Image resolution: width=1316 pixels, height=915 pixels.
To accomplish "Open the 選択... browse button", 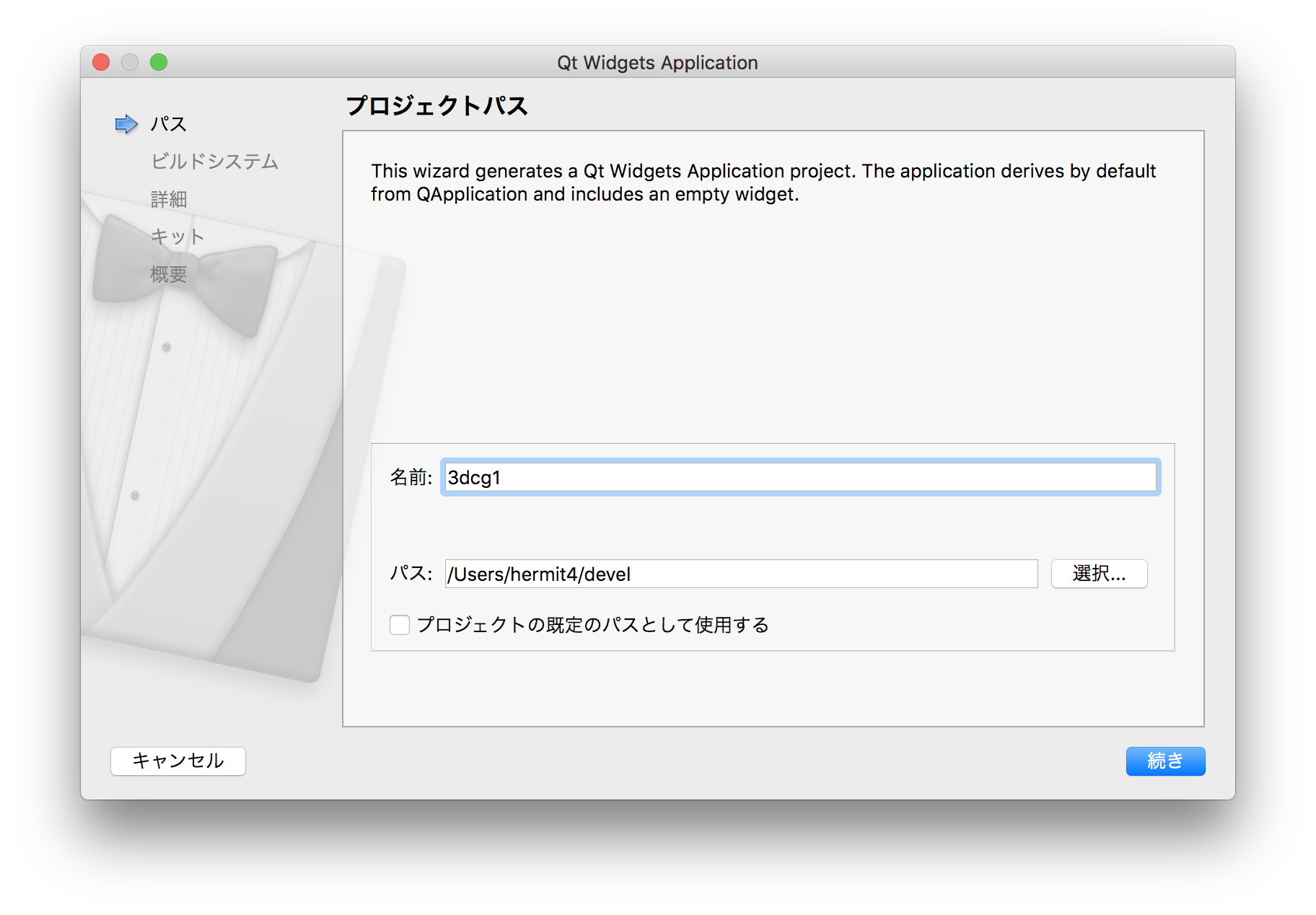I will (x=1099, y=574).
